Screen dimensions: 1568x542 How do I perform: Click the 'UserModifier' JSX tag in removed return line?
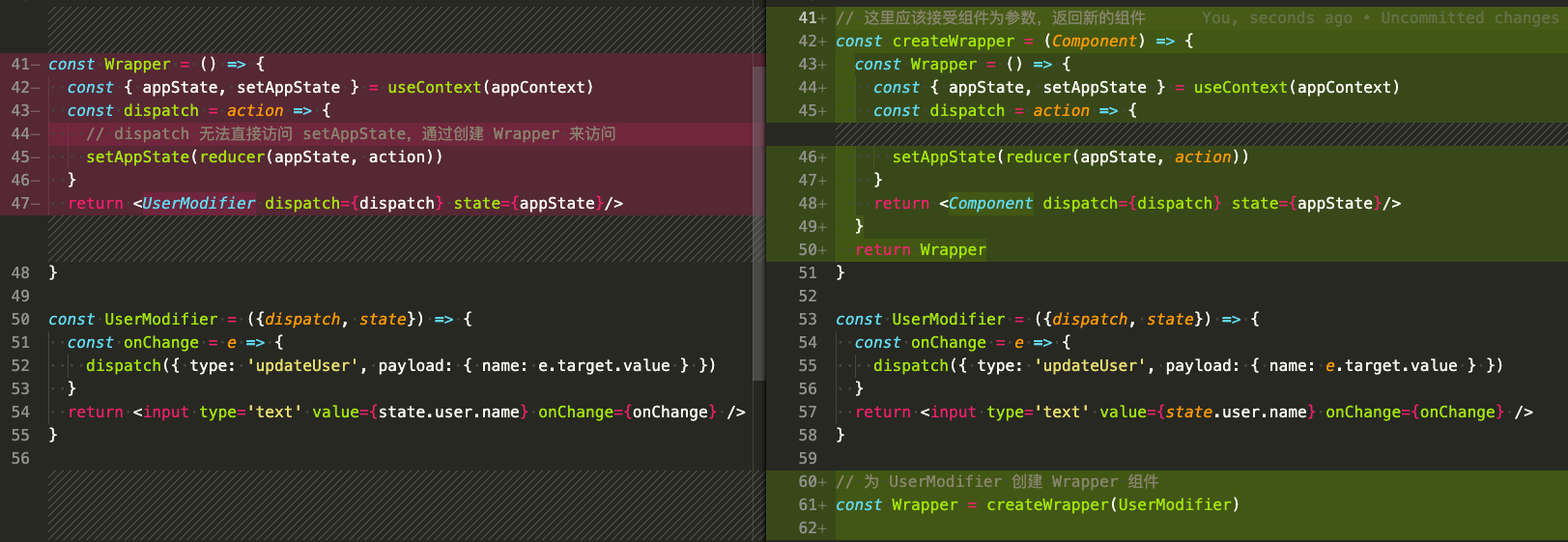coord(198,204)
